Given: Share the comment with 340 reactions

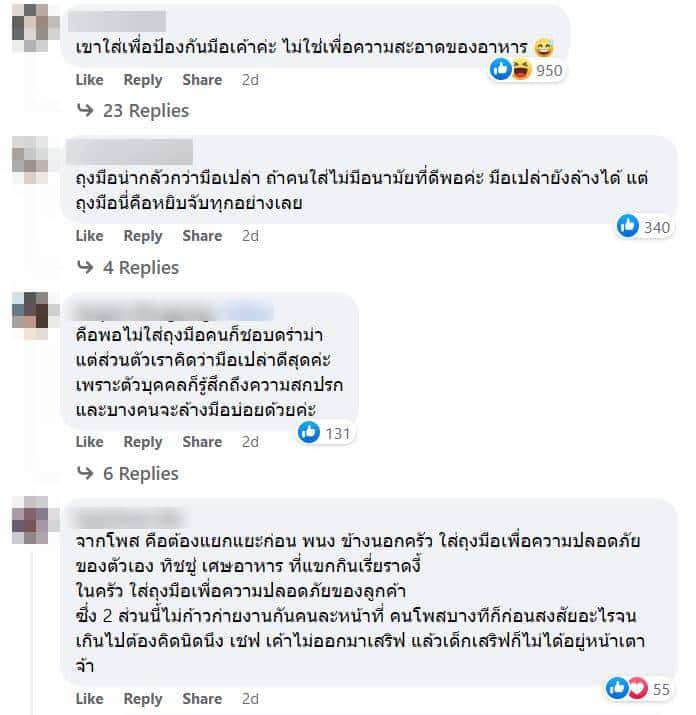Looking at the screenshot, I should (x=202, y=236).
